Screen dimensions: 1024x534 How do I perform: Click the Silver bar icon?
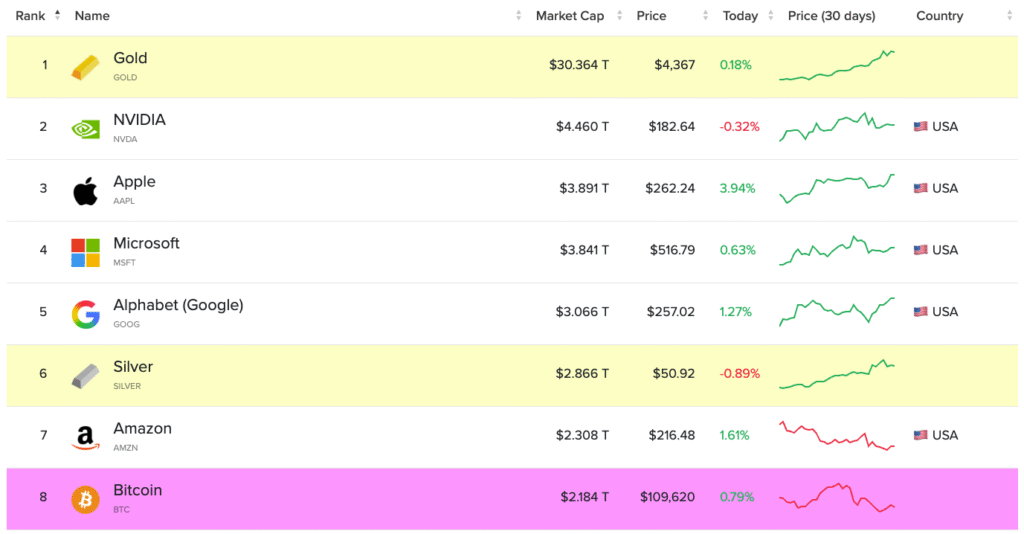[x=85, y=376]
